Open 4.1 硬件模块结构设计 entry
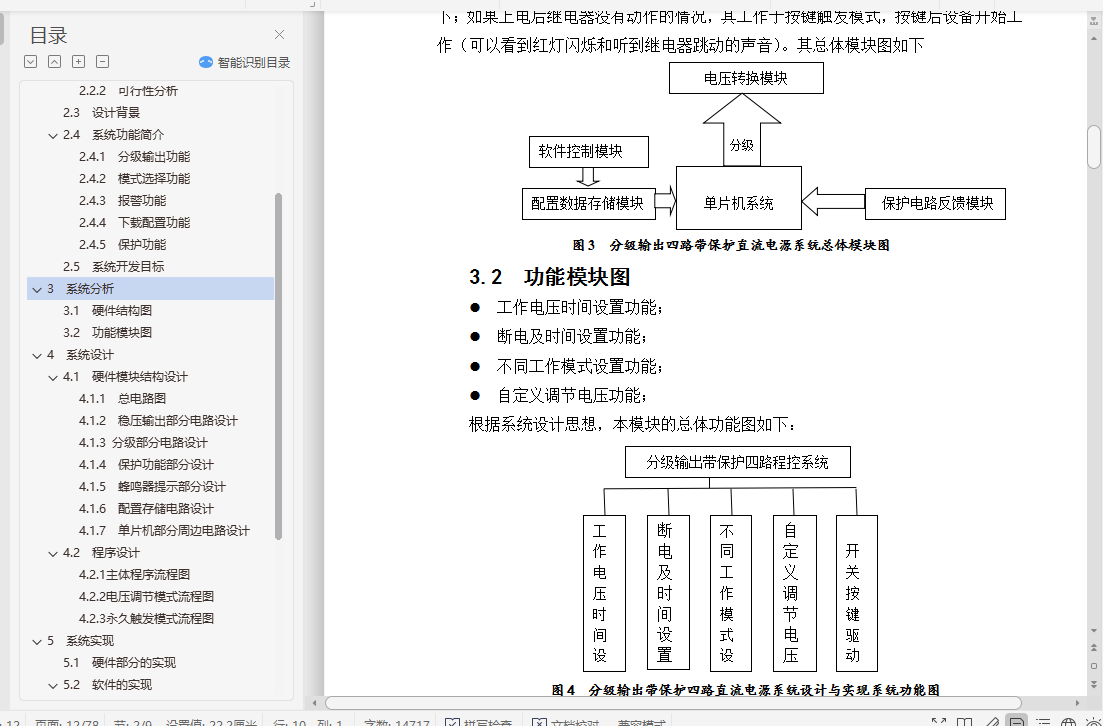The height and width of the screenshot is (726, 1103). coord(125,376)
